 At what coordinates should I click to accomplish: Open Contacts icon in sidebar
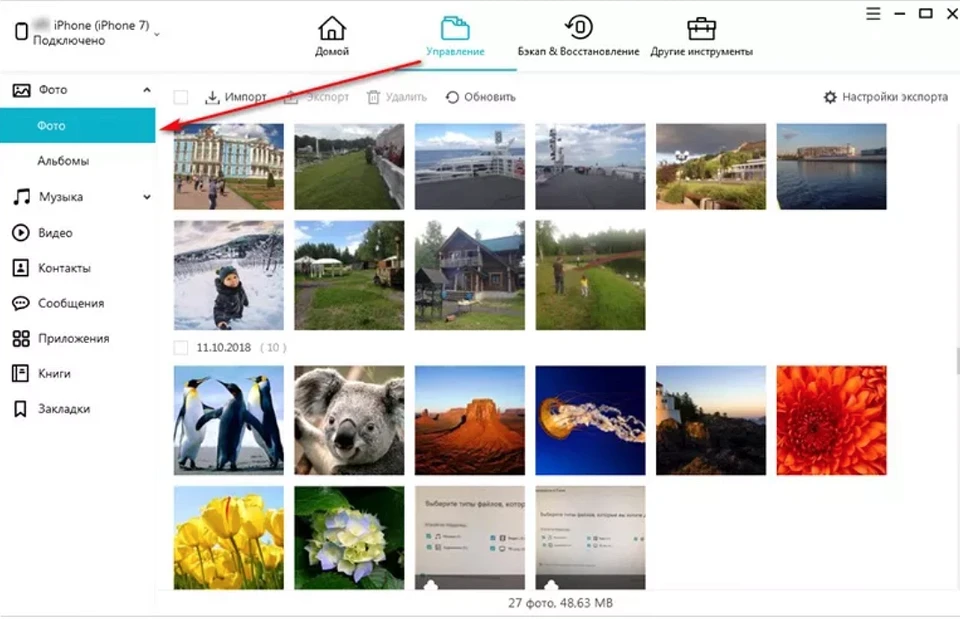coord(20,268)
